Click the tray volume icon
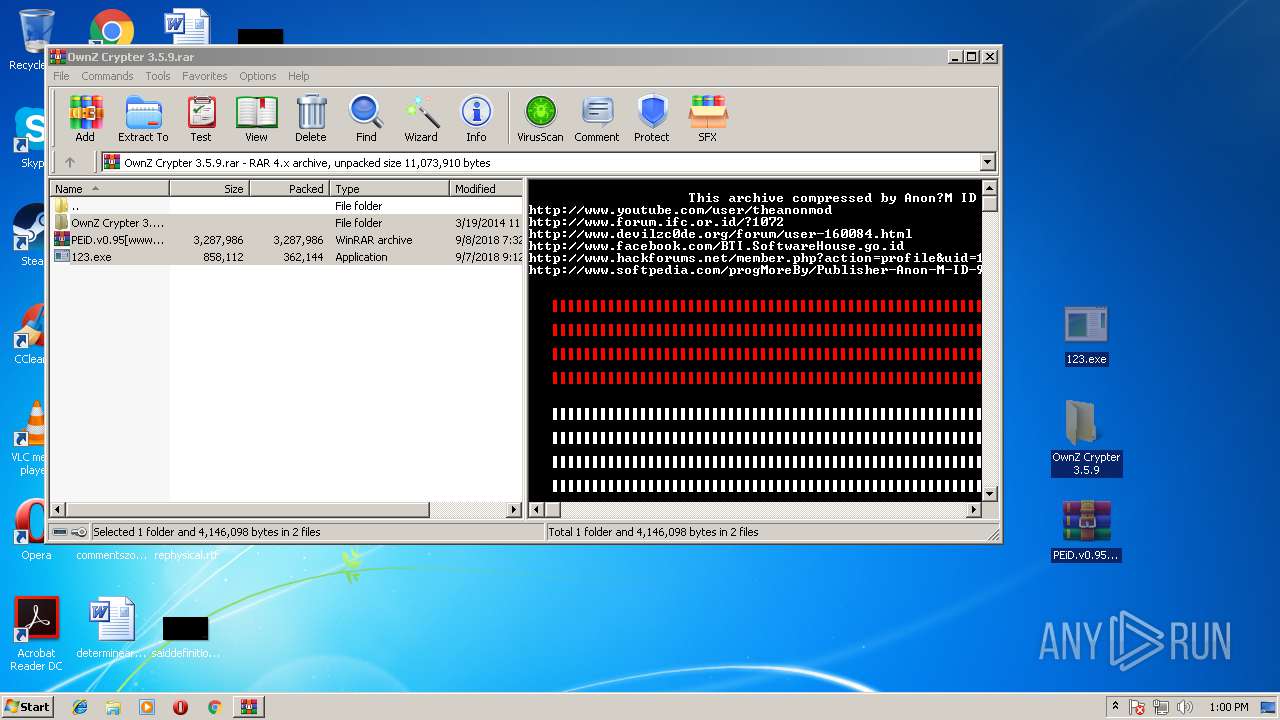The width and height of the screenshot is (1280, 720). click(1185, 707)
